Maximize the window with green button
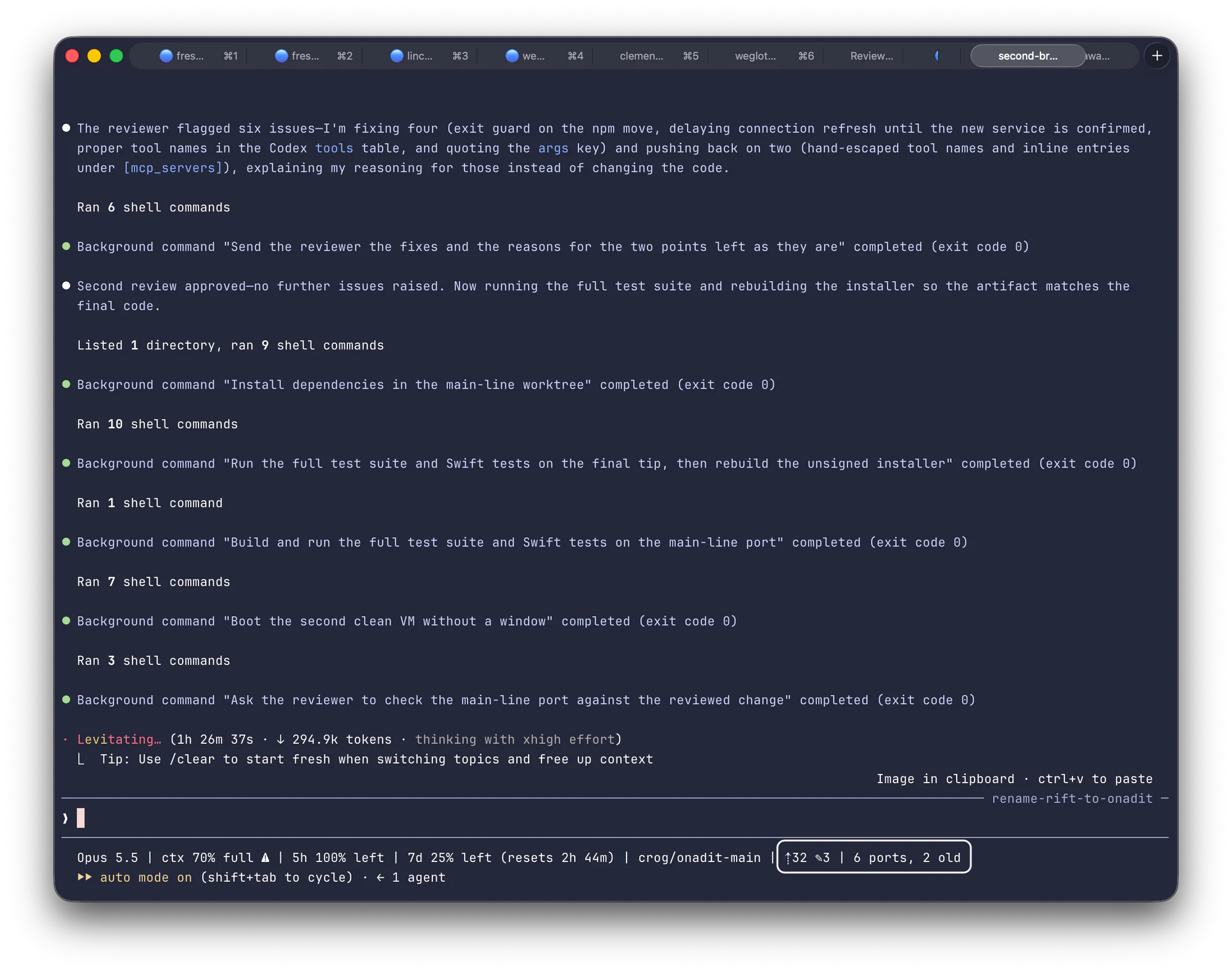 point(116,56)
